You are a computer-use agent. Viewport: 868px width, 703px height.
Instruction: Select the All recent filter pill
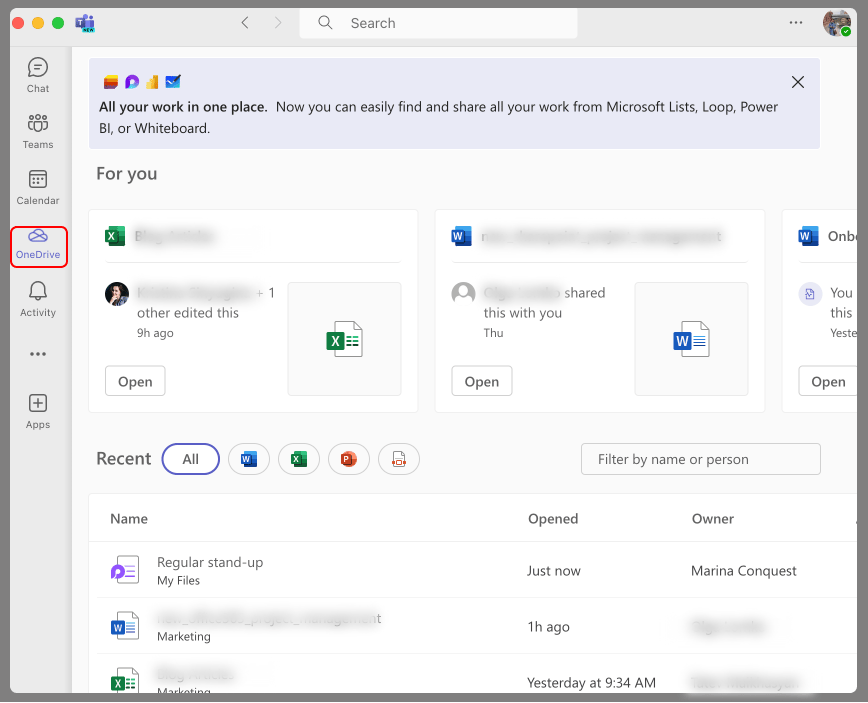point(190,459)
